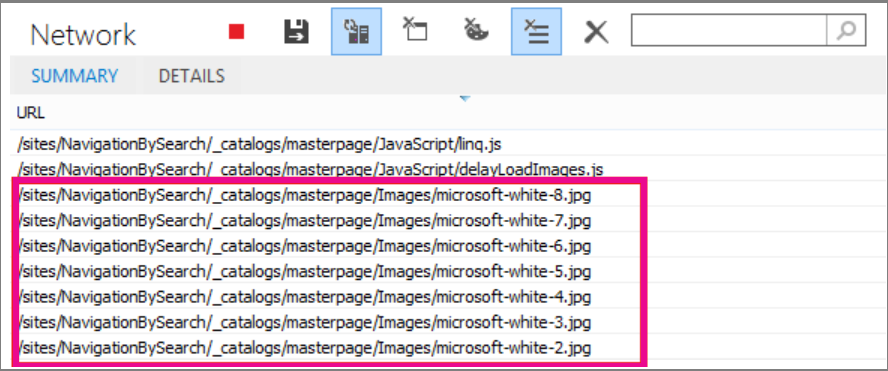This screenshot has width=888, height=371.
Task: Clear session with X icon
Action: (x=596, y=32)
